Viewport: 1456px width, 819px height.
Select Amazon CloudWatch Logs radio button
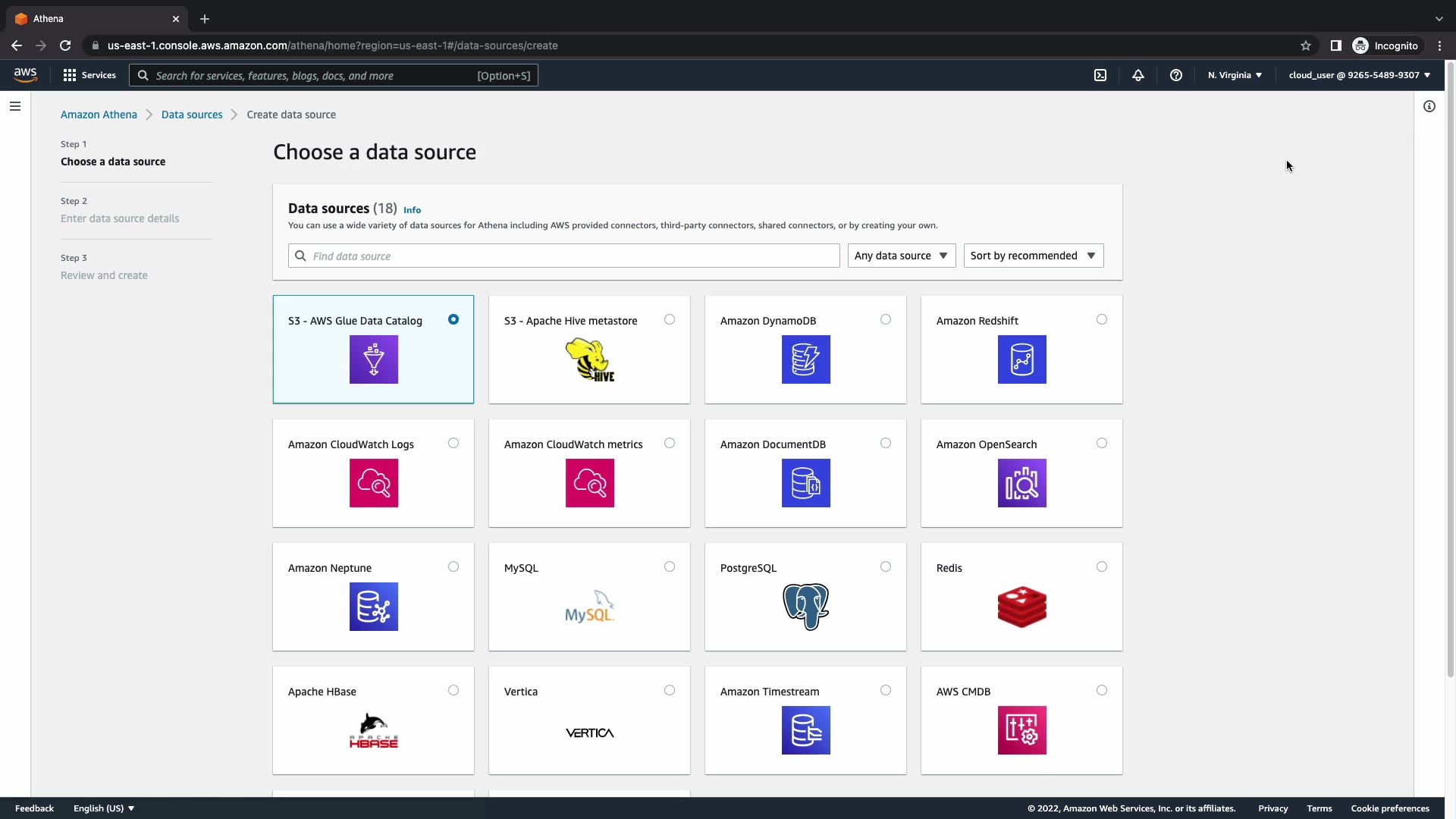point(453,443)
